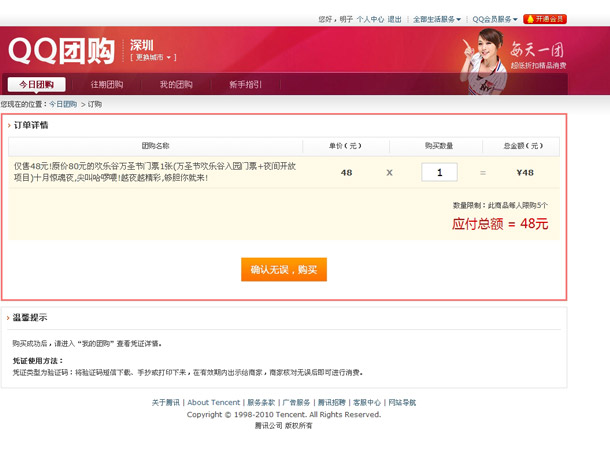
Task: Click the group-buy item description text
Action: click(155, 172)
